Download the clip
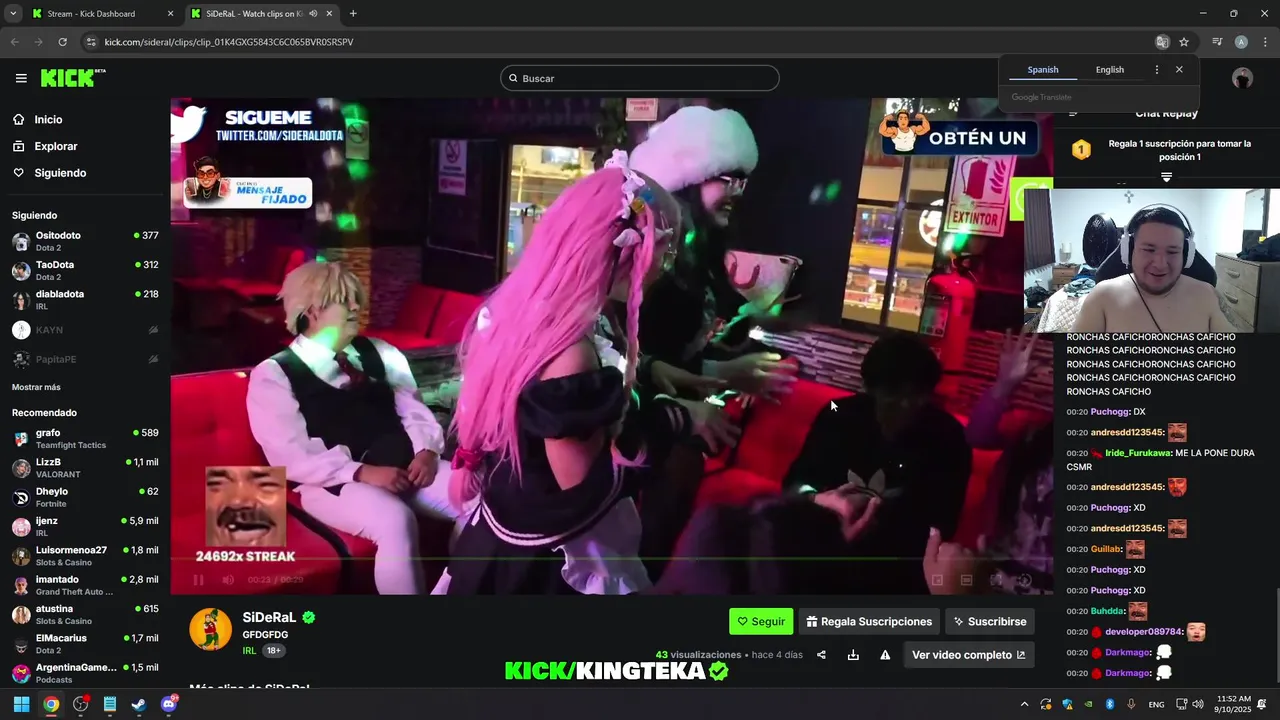The height and width of the screenshot is (720, 1280). (x=853, y=655)
